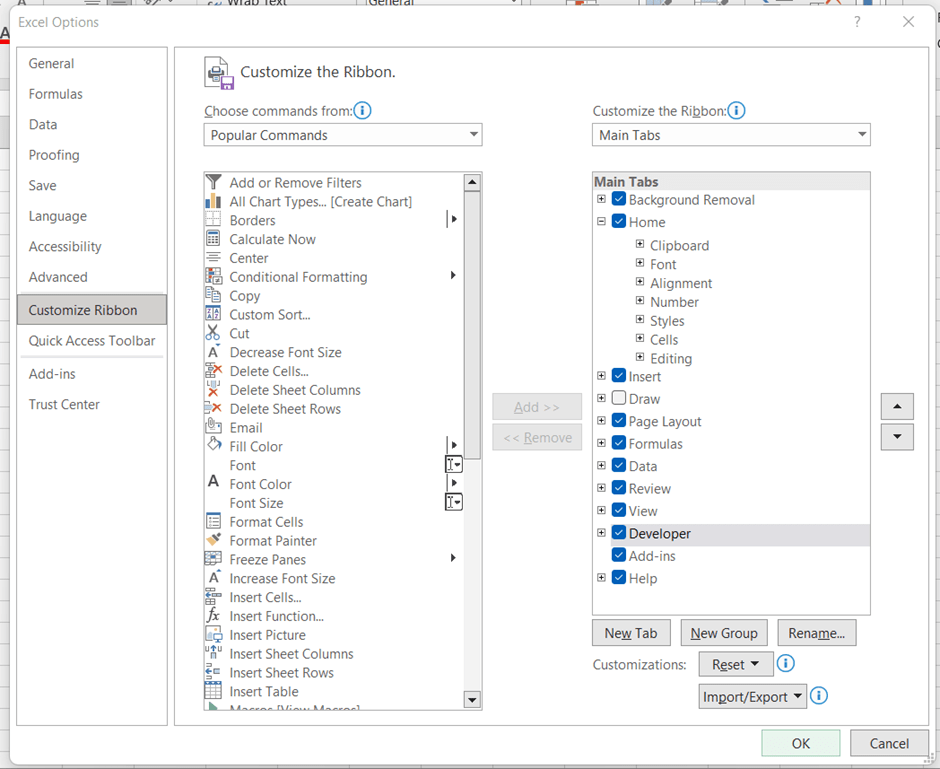Uncheck the Home tab checkbox
This screenshot has height=769, width=940.
619,221
